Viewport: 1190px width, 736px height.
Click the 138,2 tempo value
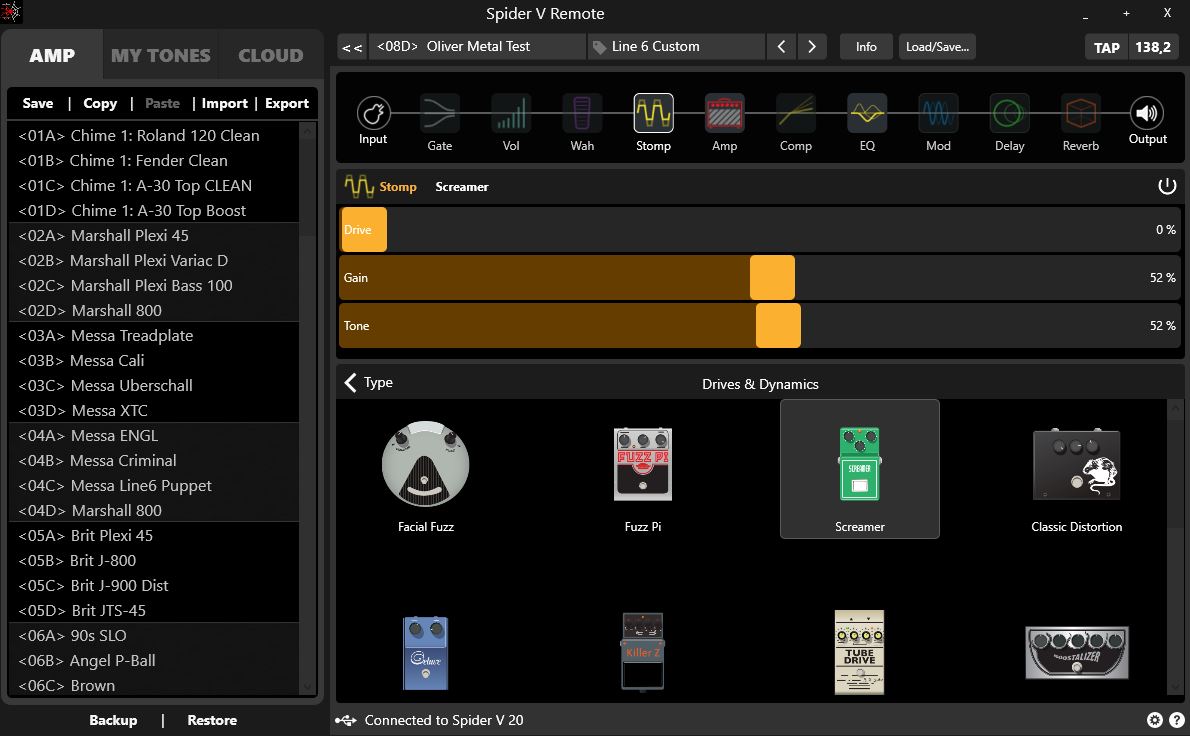pos(1153,47)
